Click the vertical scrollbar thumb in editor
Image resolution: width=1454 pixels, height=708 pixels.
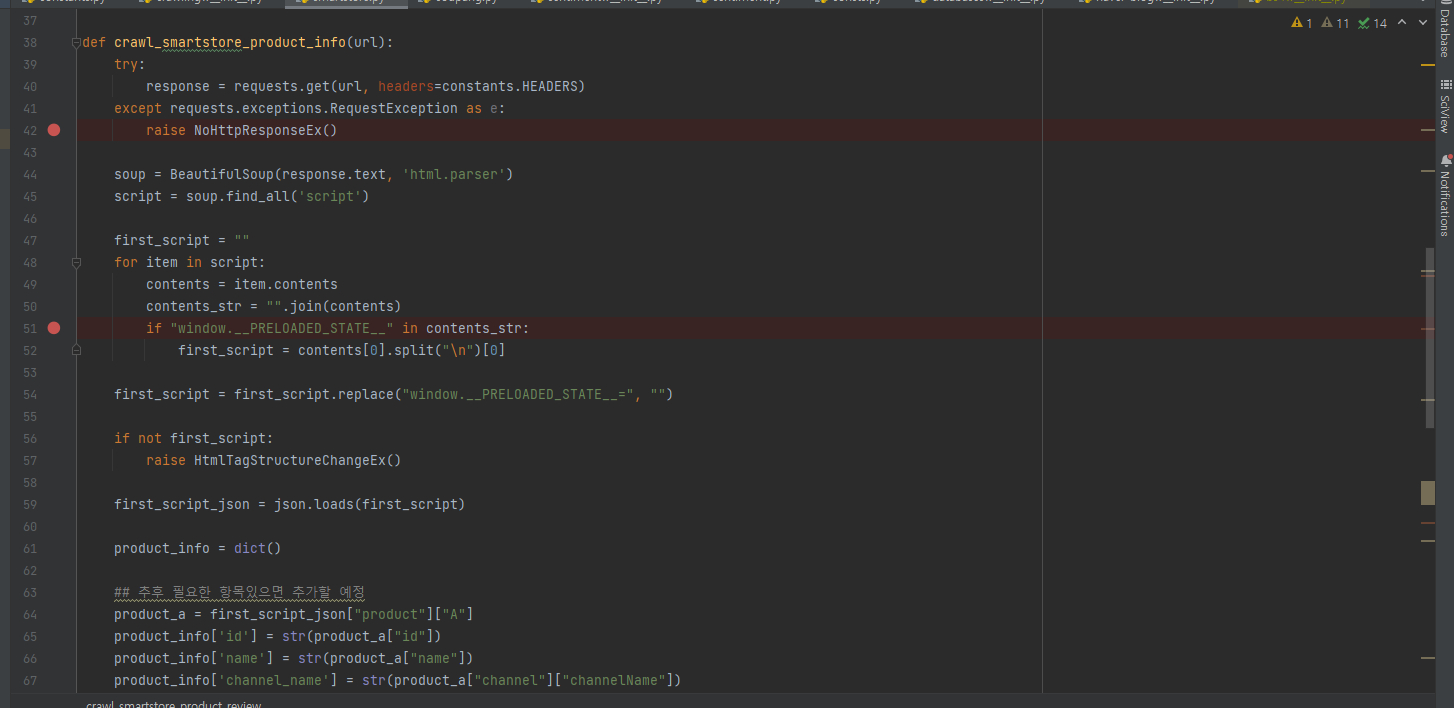pos(1429,336)
